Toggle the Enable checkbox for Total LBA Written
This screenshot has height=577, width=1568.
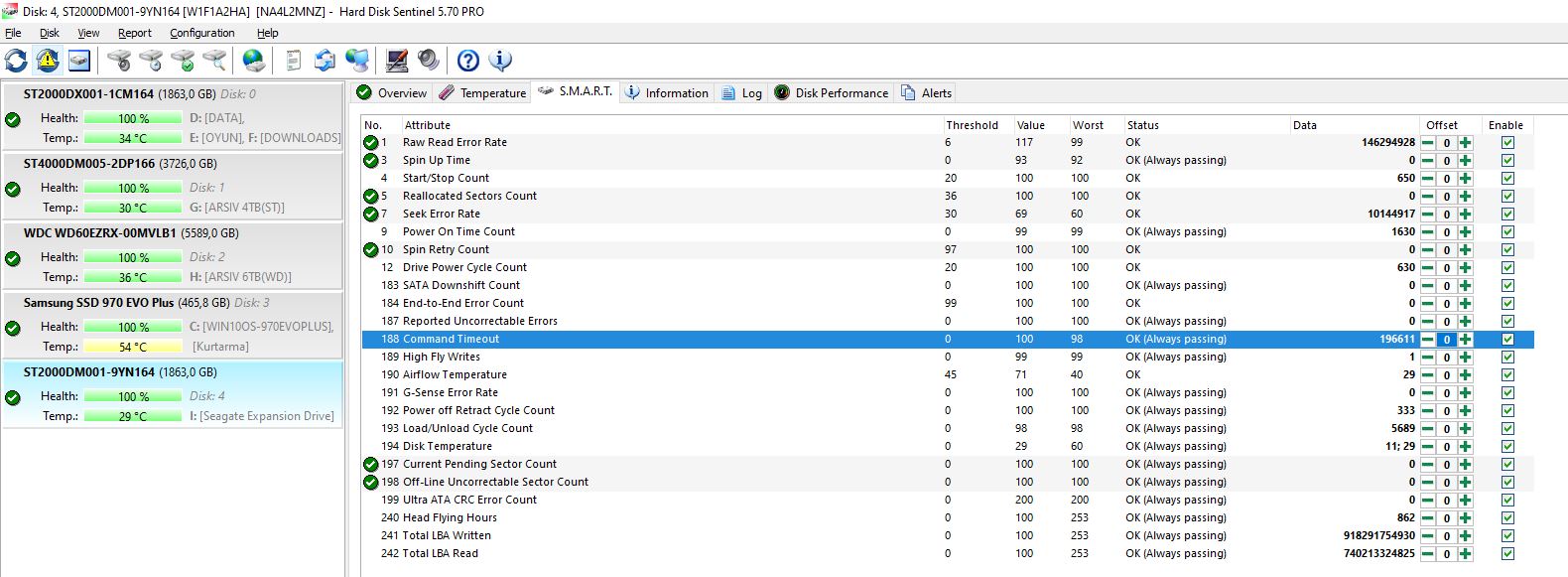[1507, 536]
